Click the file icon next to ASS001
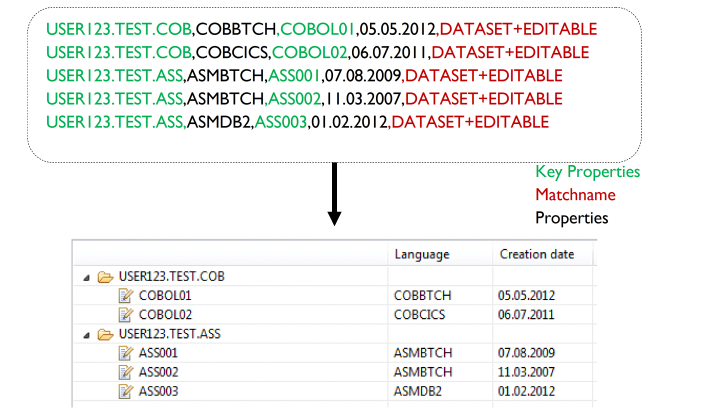This screenshot has width=705, height=411. coord(125,352)
